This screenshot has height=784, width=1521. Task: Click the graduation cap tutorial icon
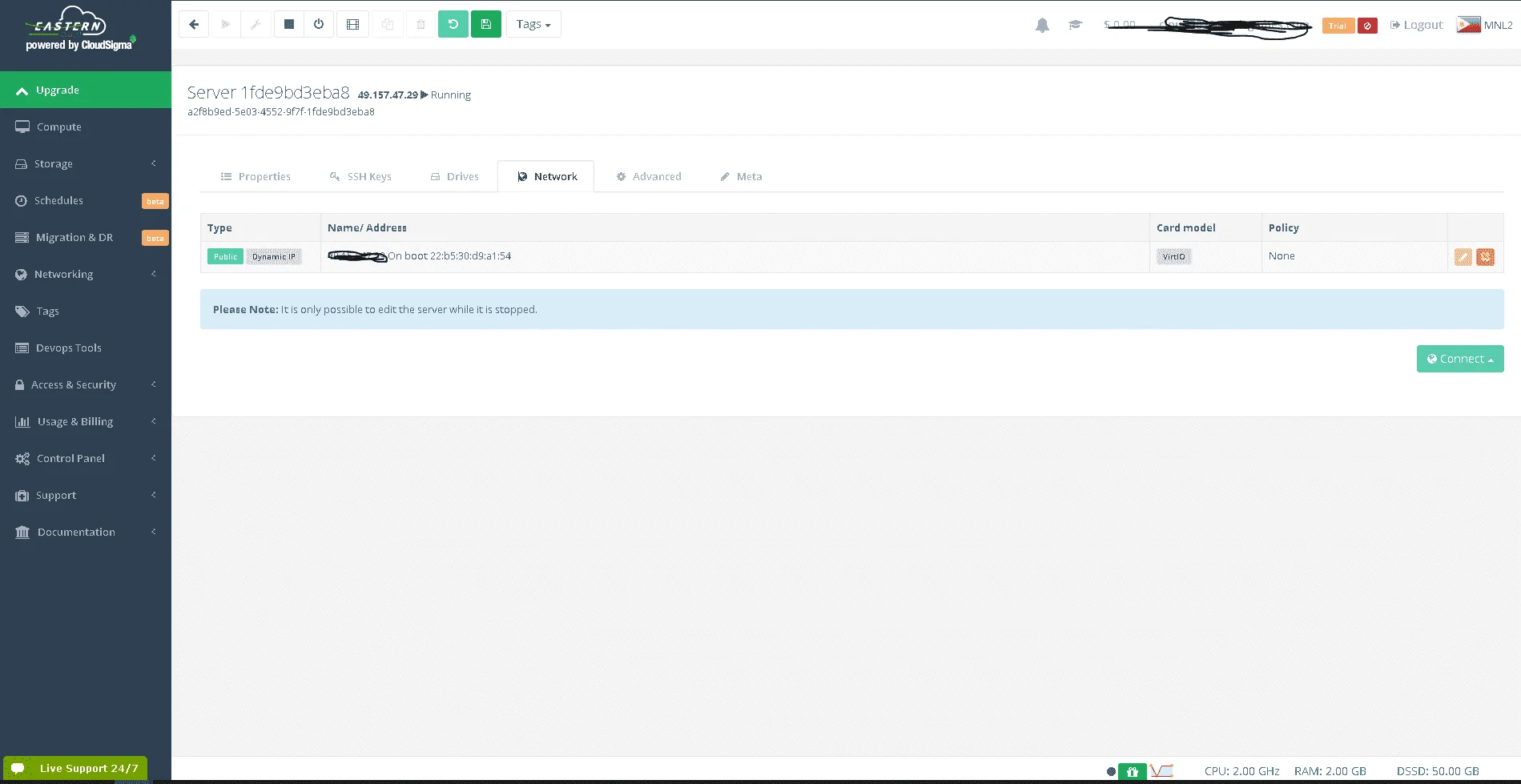pos(1075,26)
